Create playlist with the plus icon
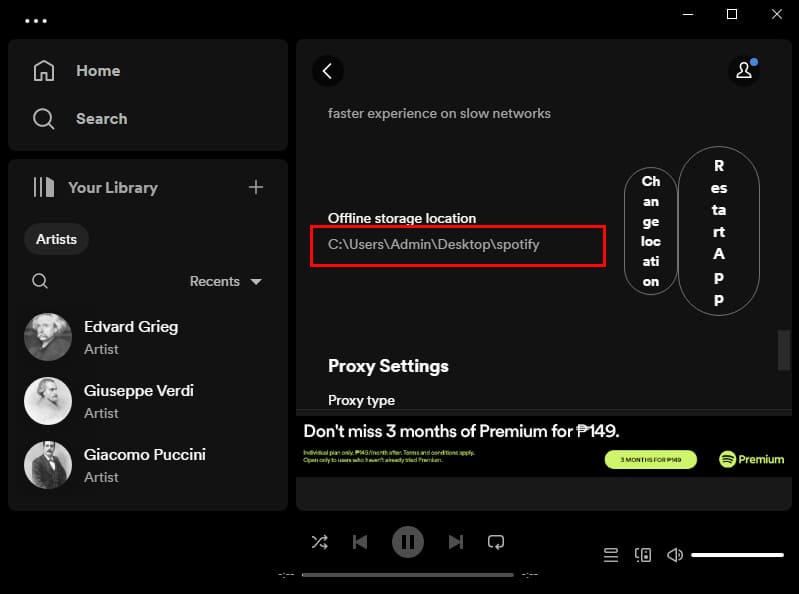799x594 pixels. tap(256, 187)
